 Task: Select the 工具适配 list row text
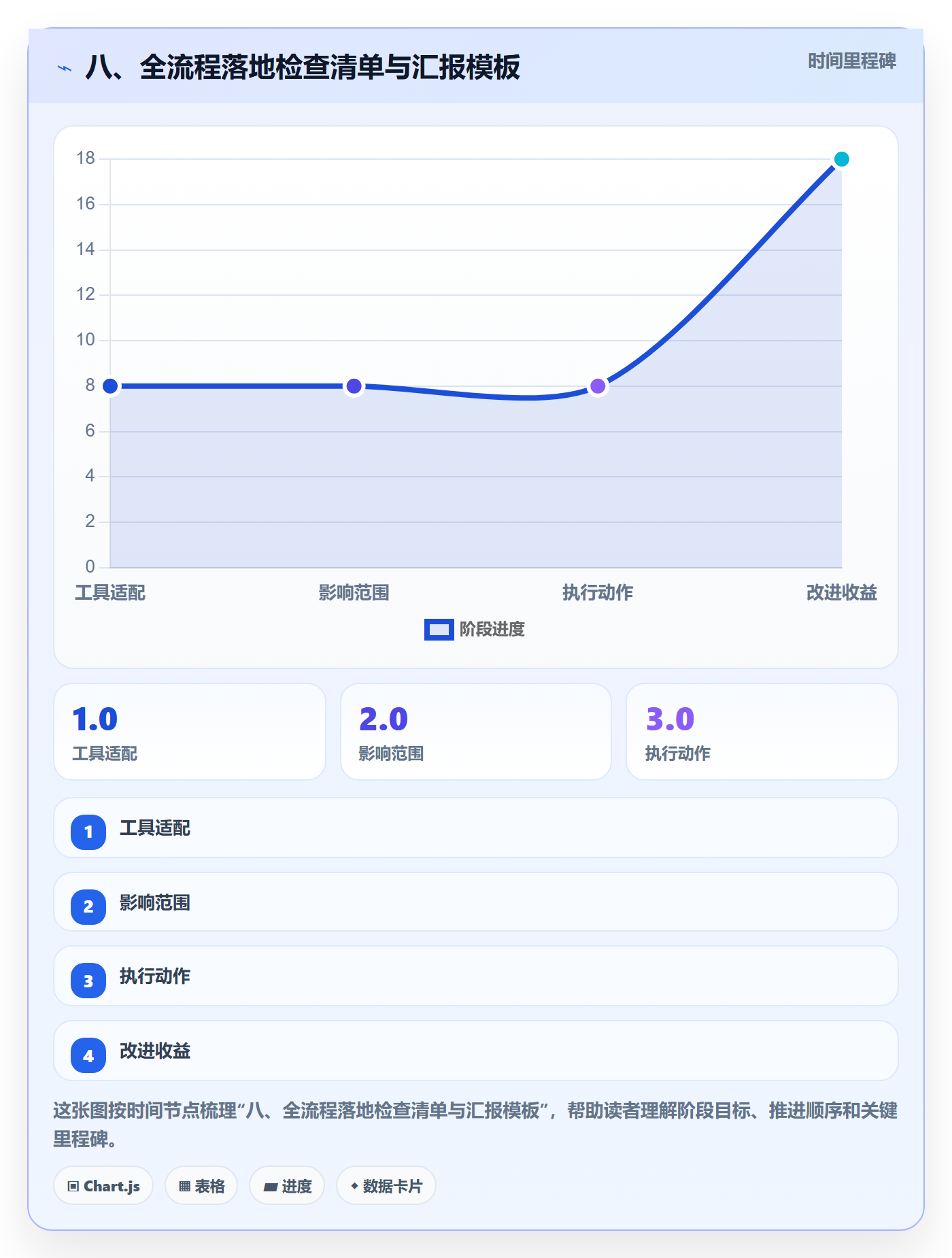coord(155,828)
